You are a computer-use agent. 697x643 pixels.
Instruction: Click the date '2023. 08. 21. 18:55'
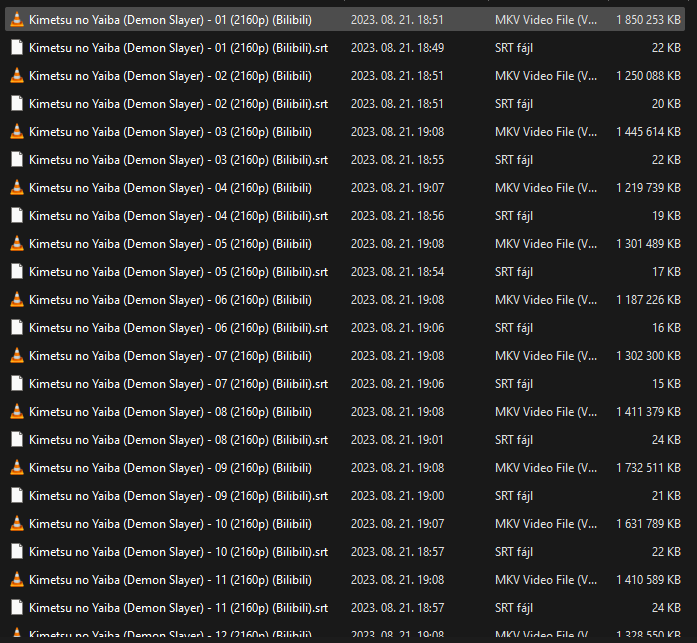(397, 160)
